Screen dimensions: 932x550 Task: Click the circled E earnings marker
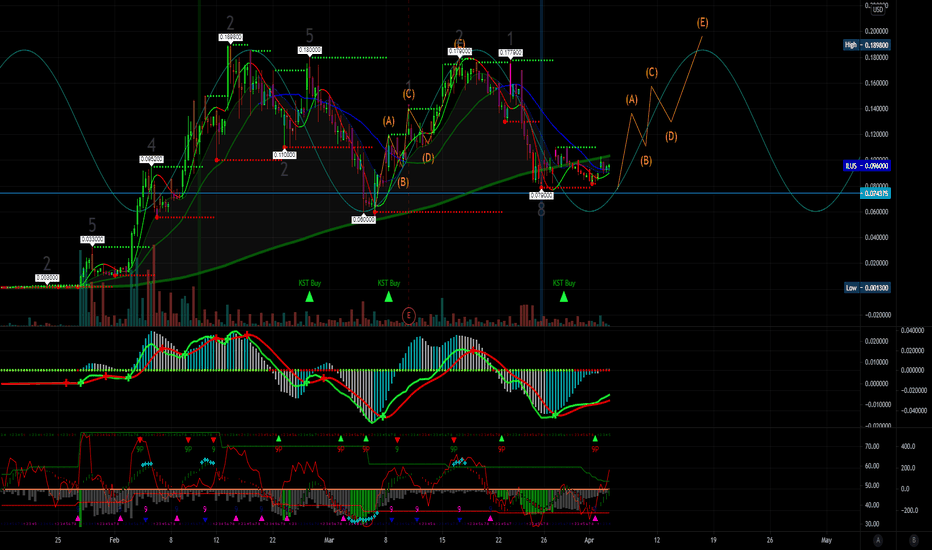pos(408,315)
